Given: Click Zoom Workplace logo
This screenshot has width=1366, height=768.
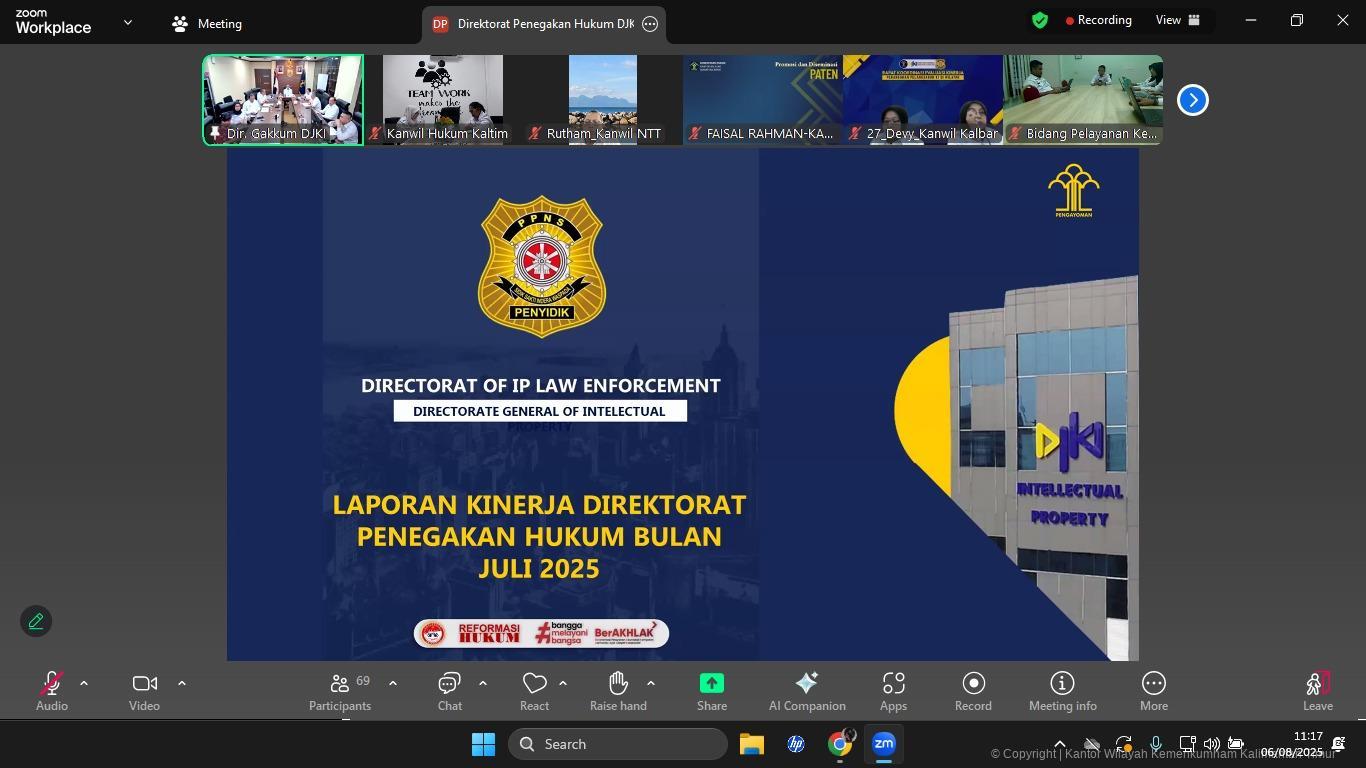Looking at the screenshot, I should (x=53, y=22).
